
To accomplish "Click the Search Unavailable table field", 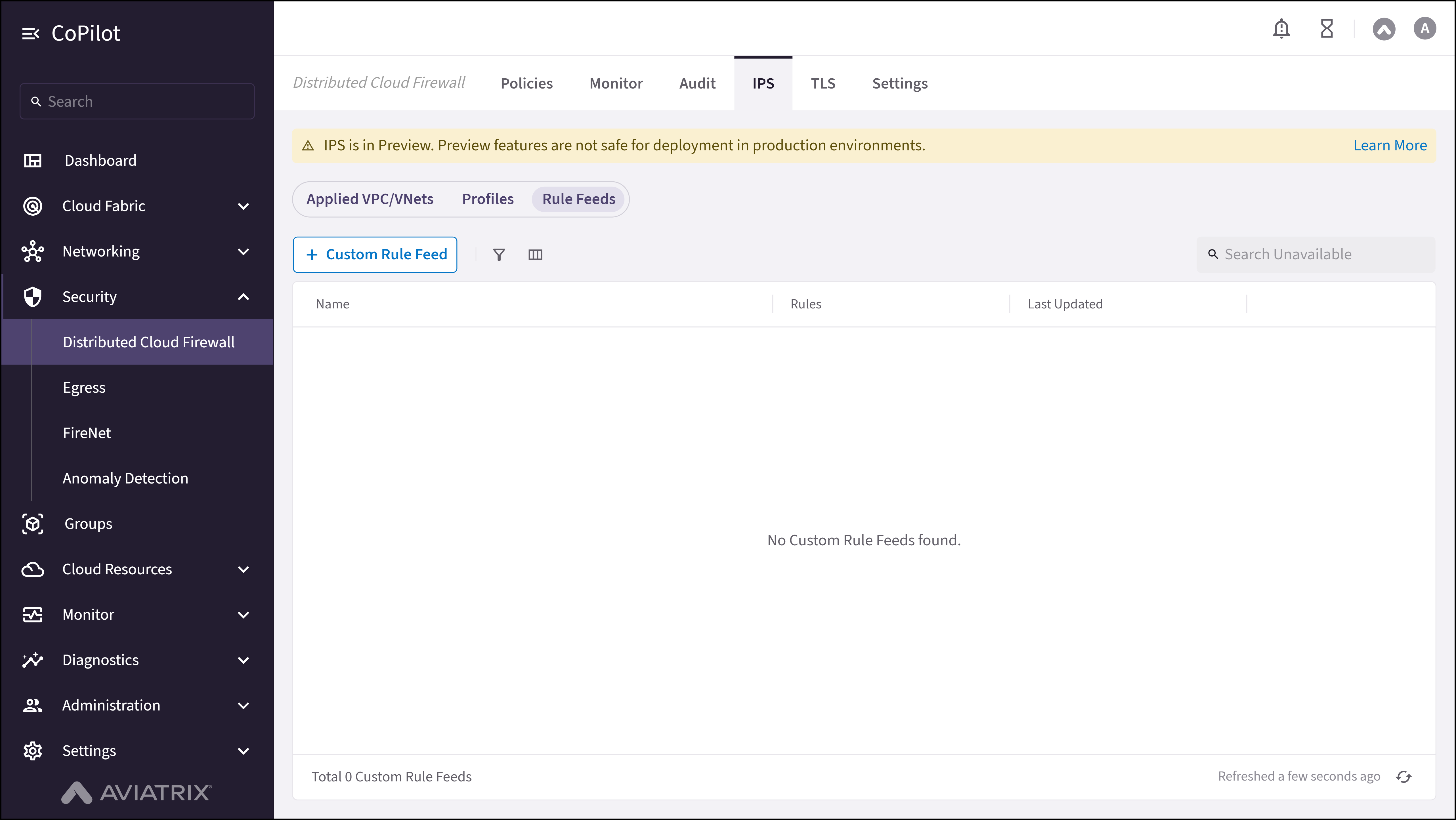I will point(1316,255).
